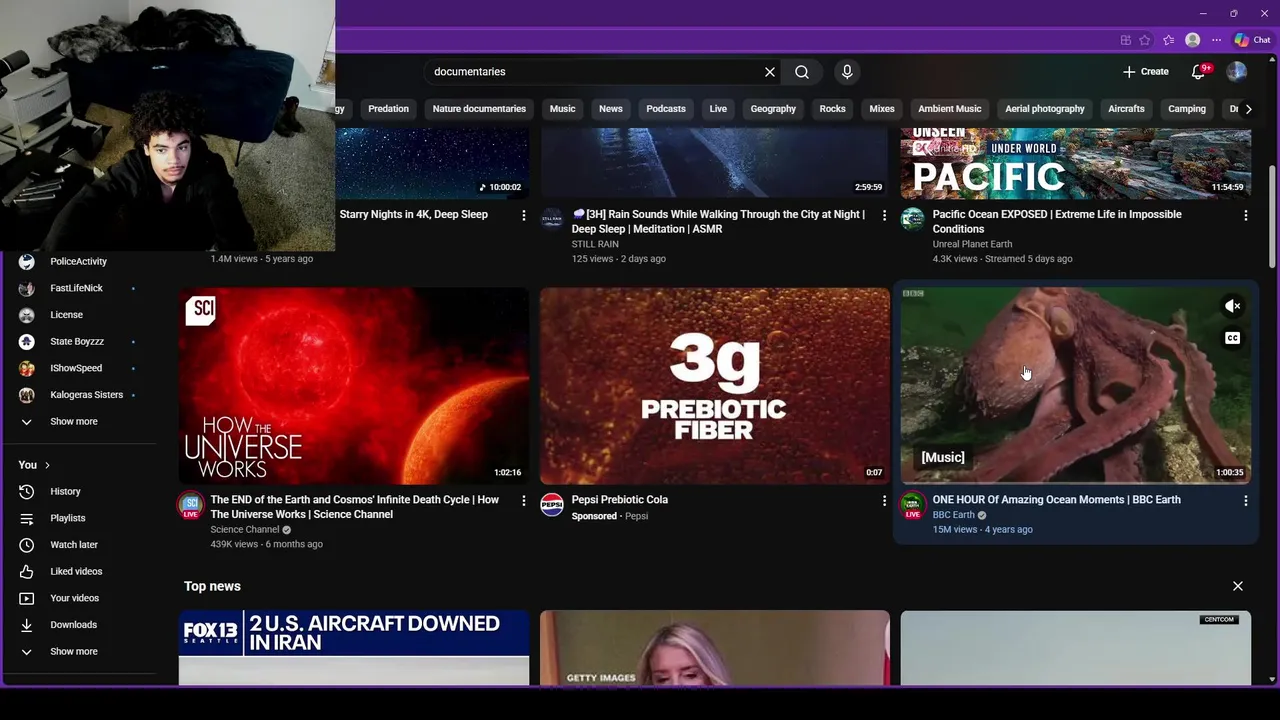Start voice search with the microphone icon

pyautogui.click(x=847, y=72)
